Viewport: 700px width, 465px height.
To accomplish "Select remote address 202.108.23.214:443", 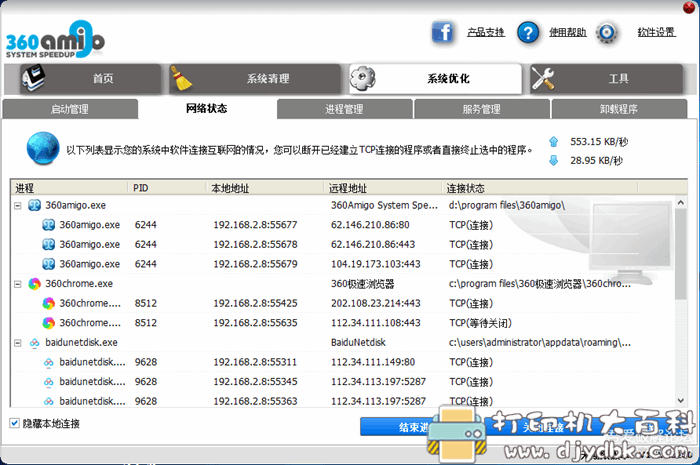I will (x=375, y=303).
